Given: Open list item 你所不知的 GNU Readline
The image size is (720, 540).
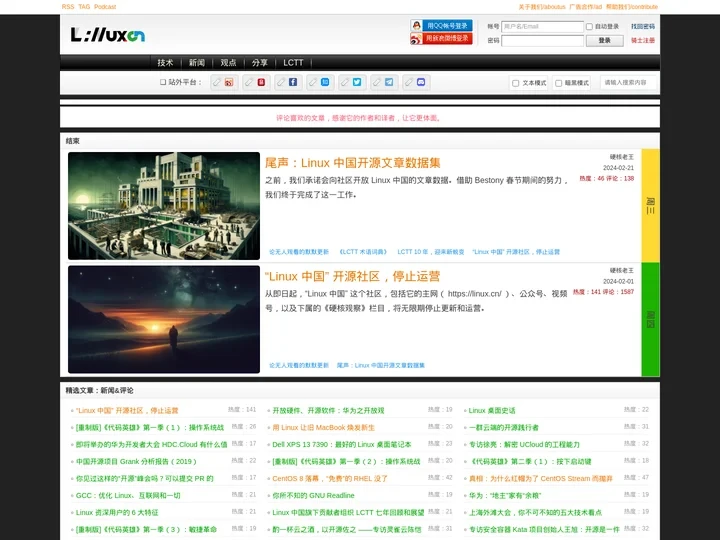Looking at the screenshot, I should [313, 495].
